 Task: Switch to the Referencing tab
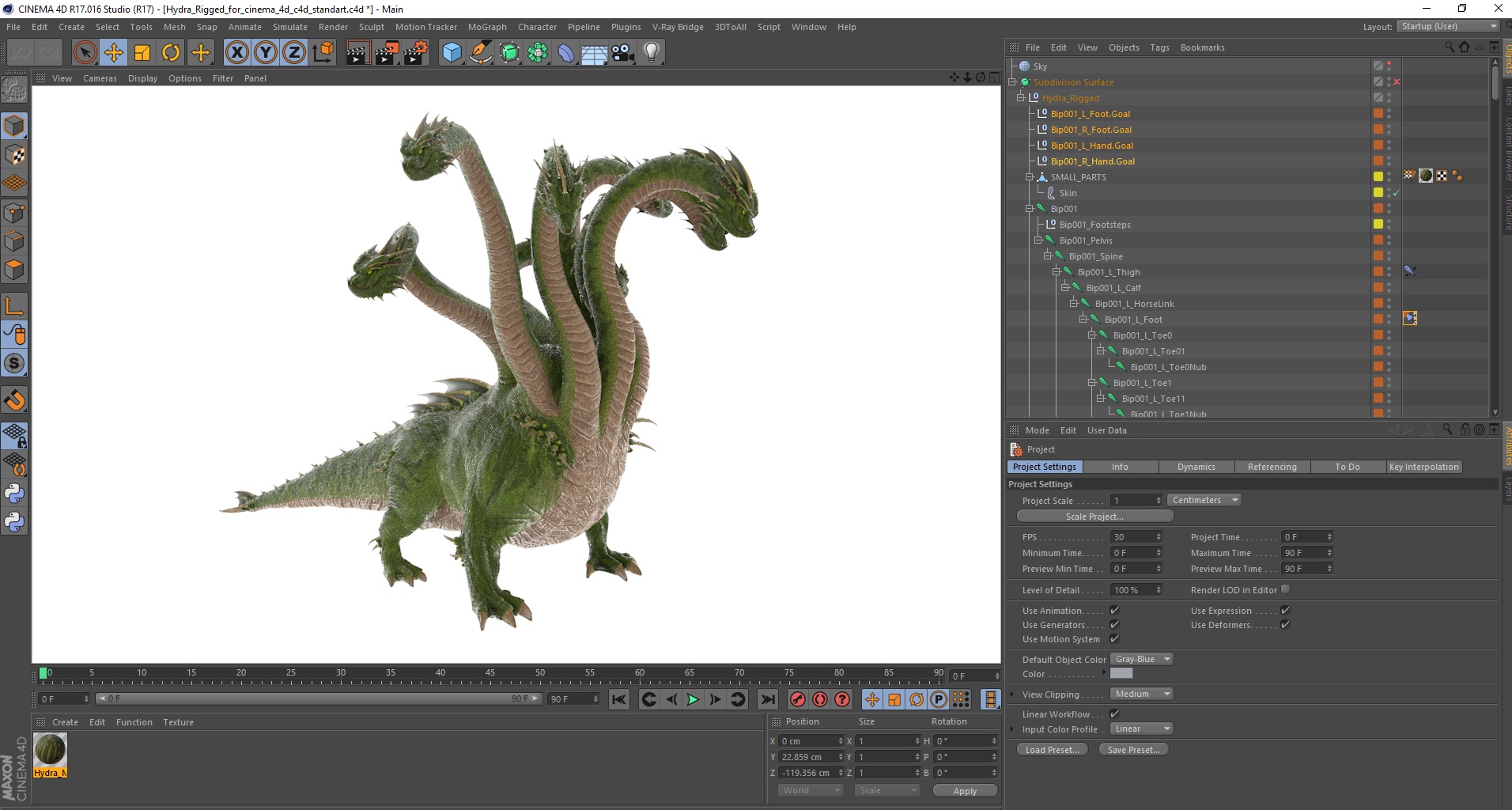click(1272, 467)
